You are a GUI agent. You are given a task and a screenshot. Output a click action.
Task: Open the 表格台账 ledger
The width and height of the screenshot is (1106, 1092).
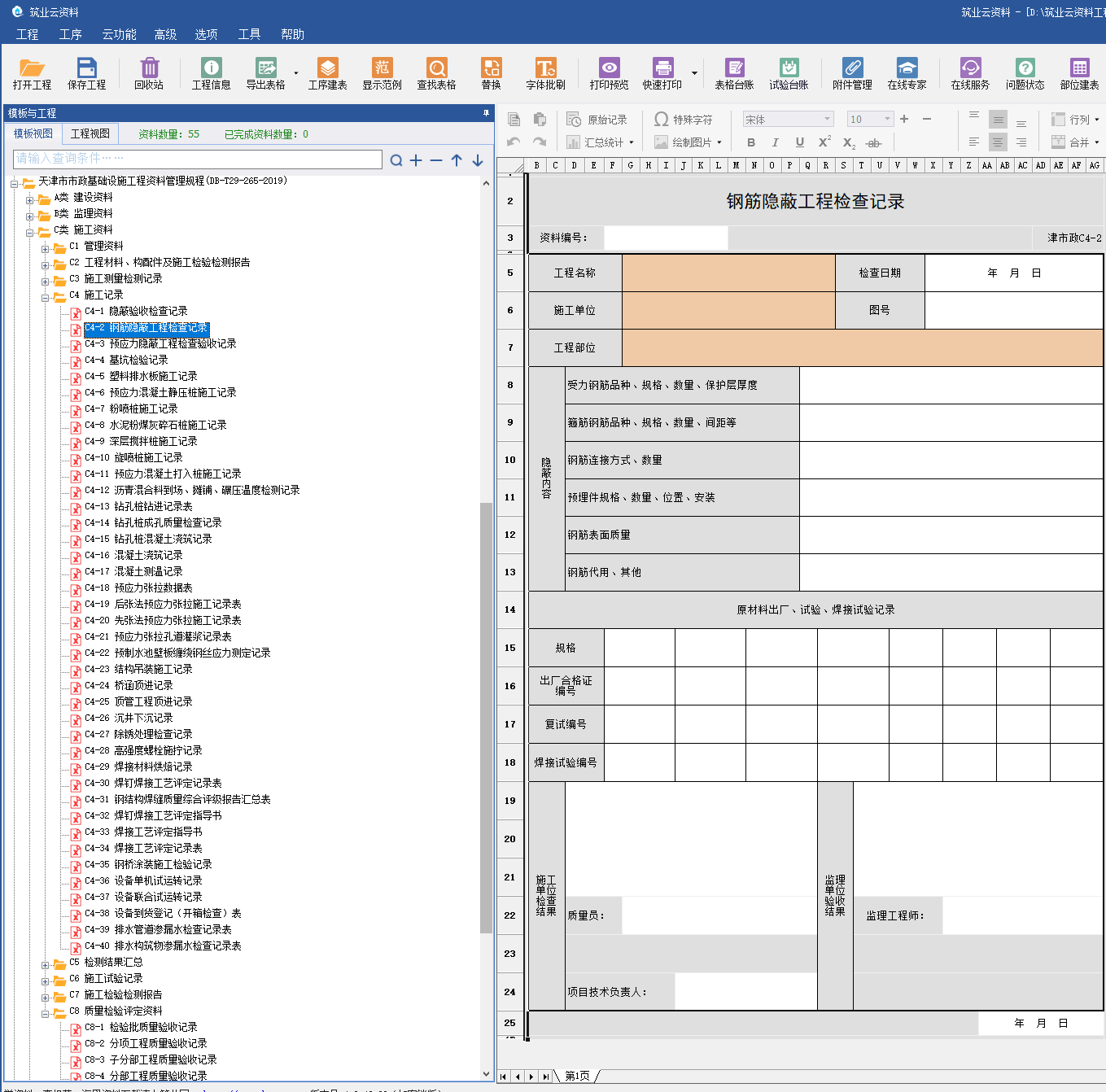point(734,73)
